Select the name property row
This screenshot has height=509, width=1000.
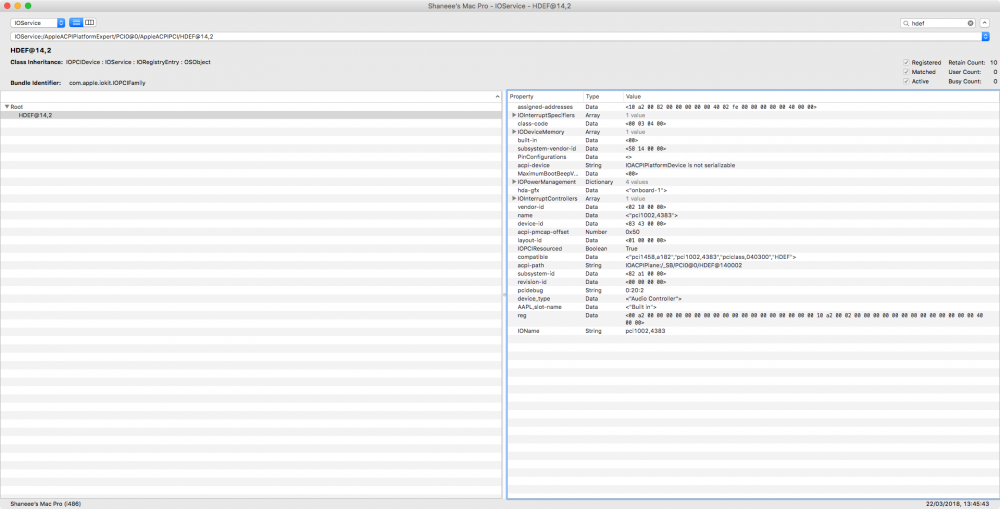pyautogui.click(x=753, y=215)
